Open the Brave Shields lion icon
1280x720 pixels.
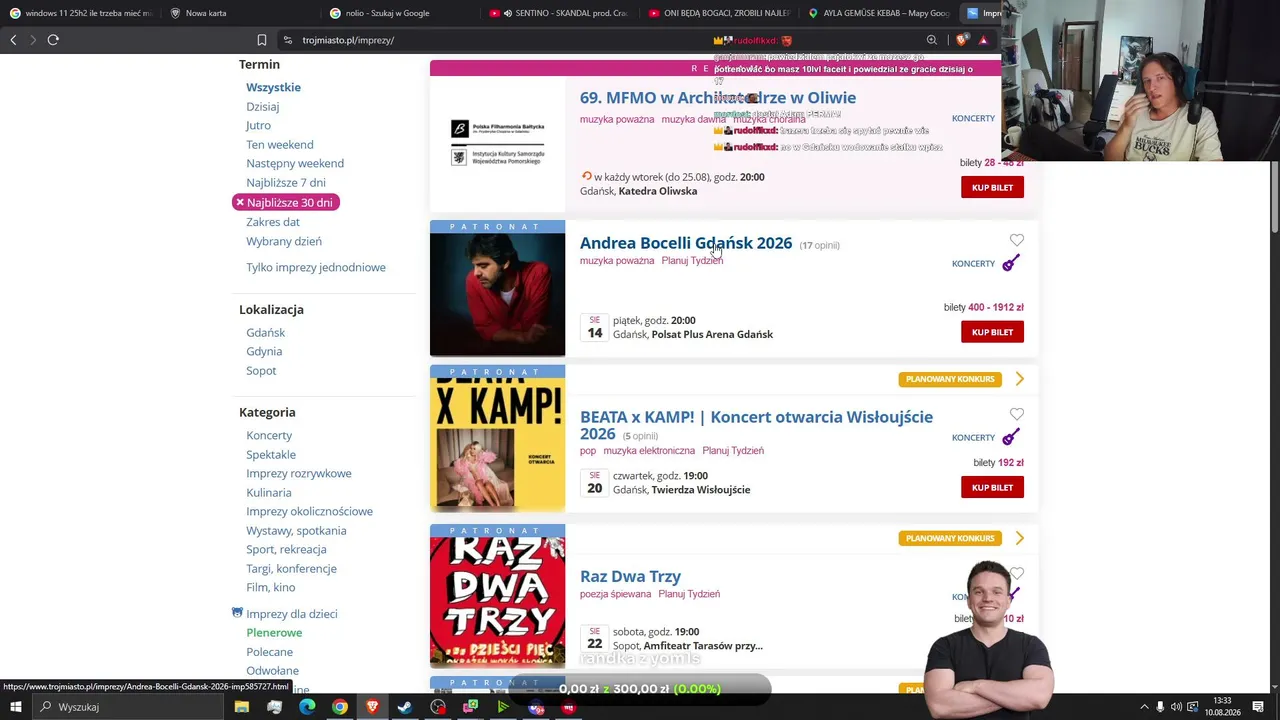point(962,40)
